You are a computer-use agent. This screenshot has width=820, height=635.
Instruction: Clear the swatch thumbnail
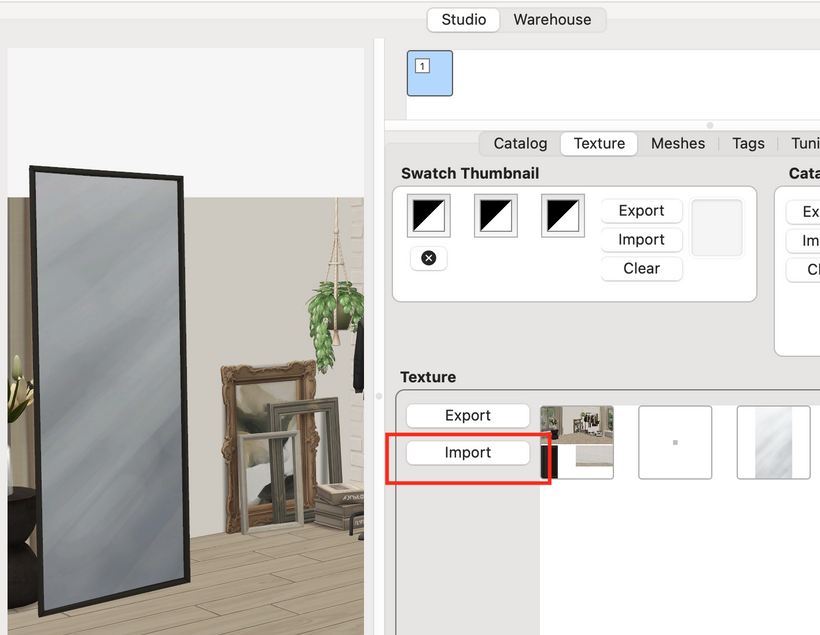(x=641, y=269)
